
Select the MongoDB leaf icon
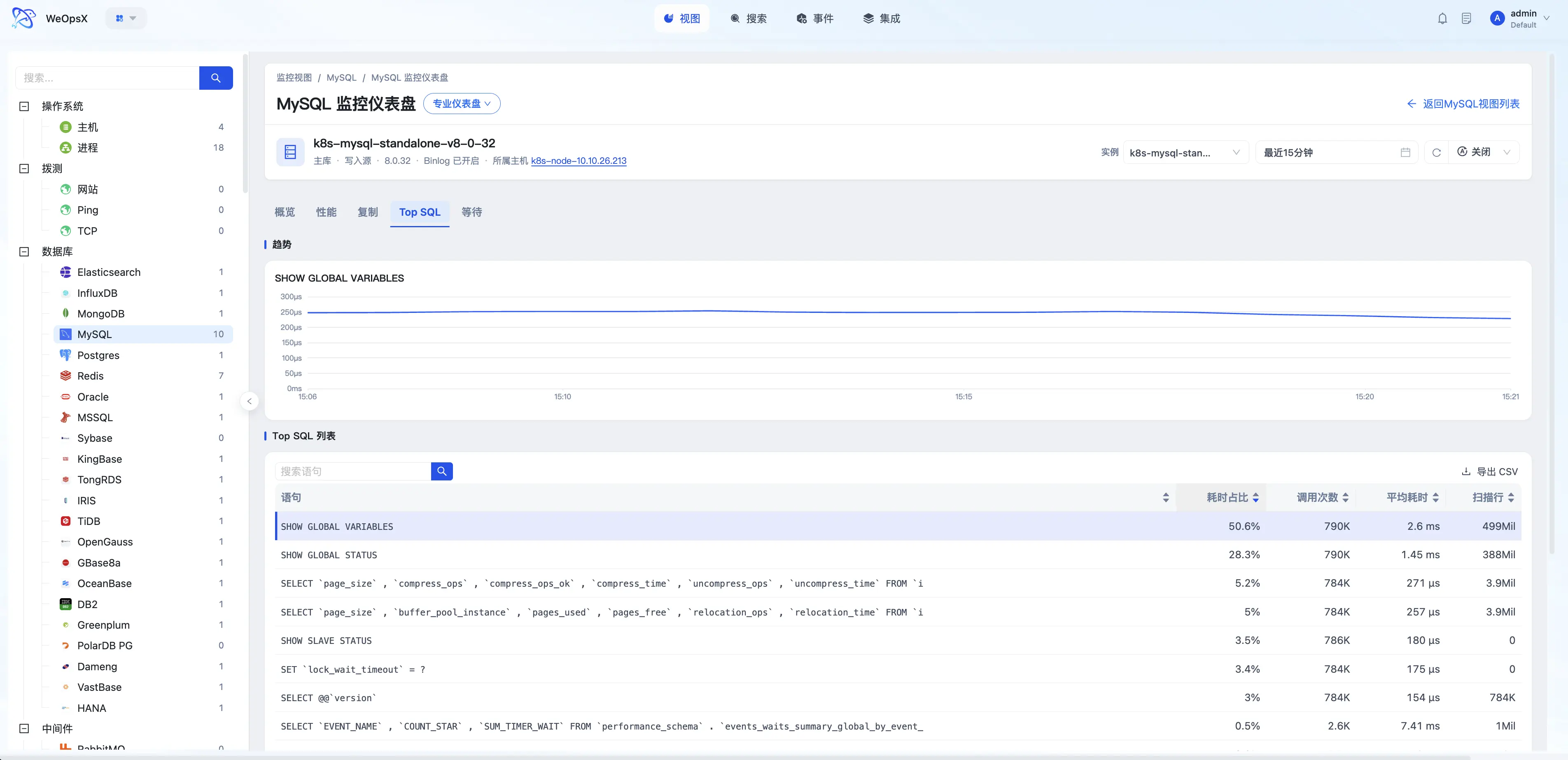click(66, 313)
